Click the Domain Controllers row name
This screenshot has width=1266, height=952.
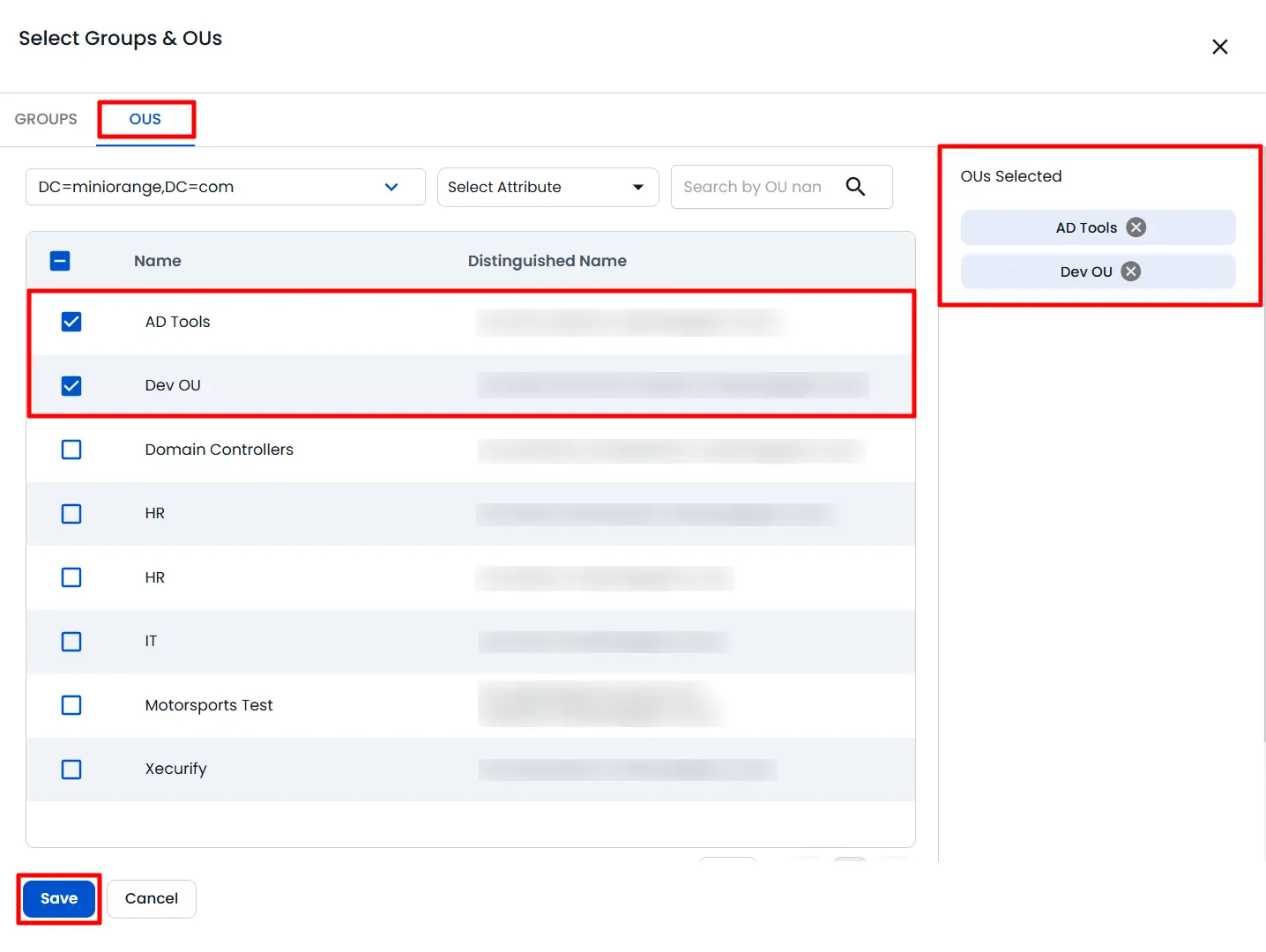click(x=220, y=450)
